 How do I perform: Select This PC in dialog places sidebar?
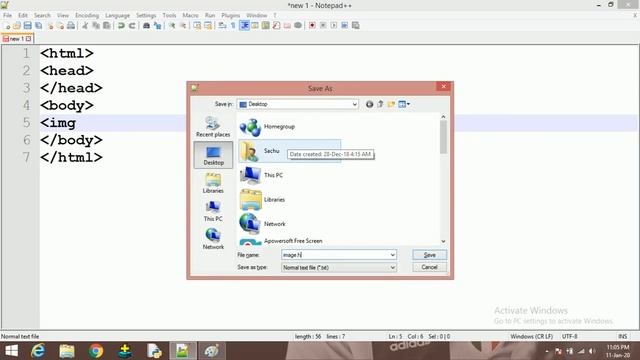coord(213,211)
